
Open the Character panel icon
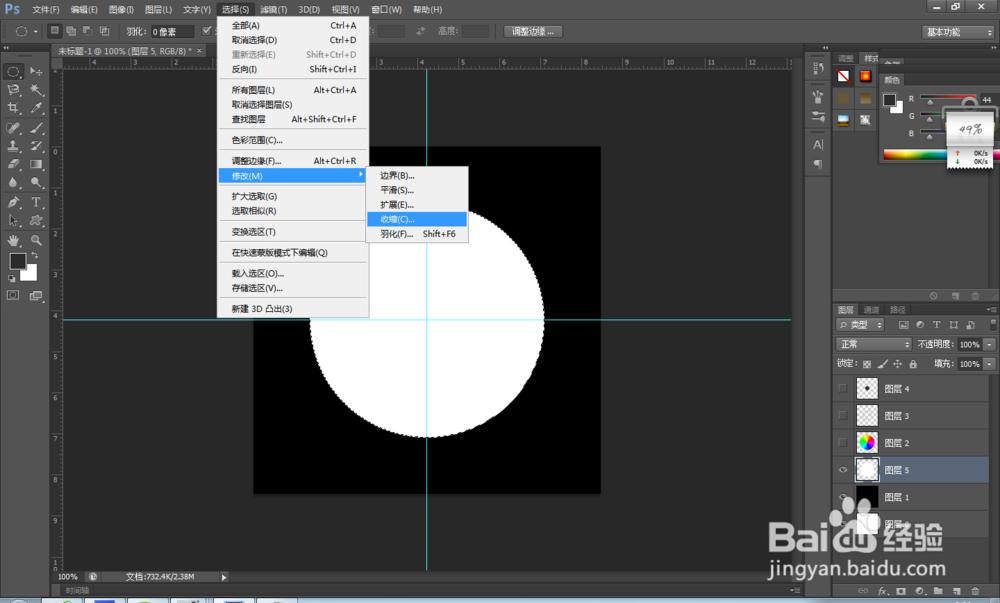point(818,145)
